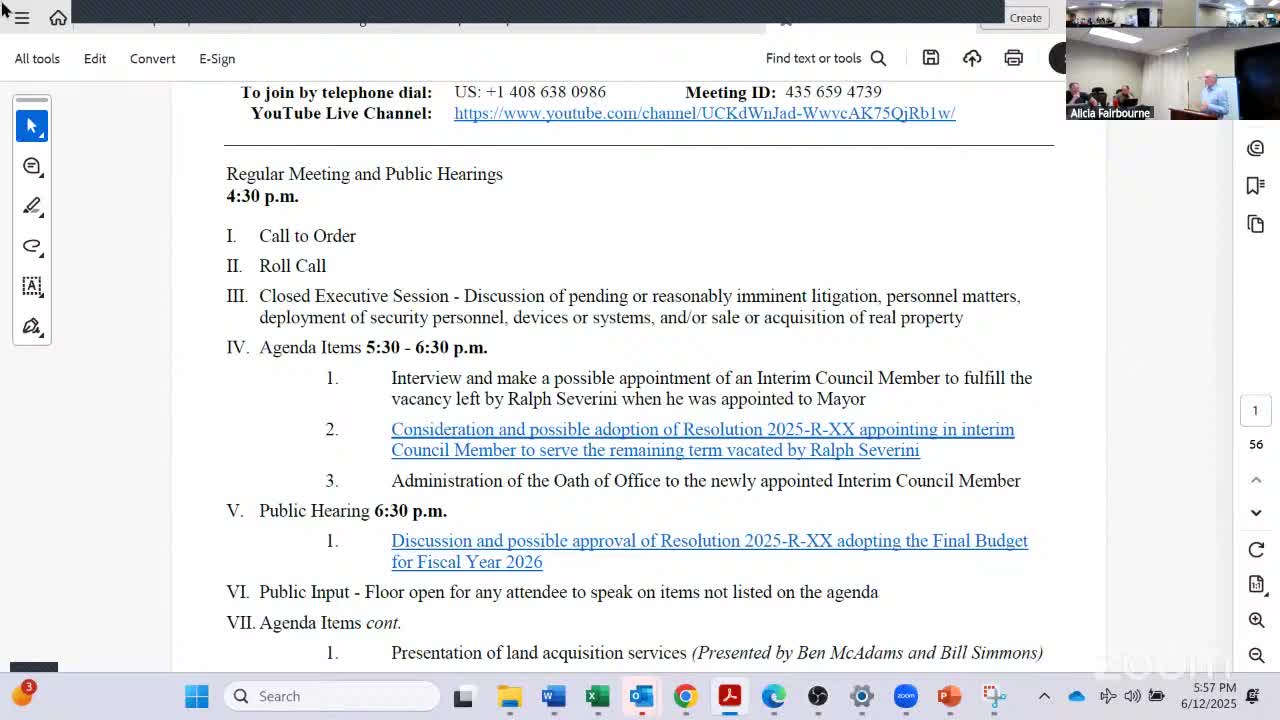Upload the file to cloud
Viewport: 1280px width, 720px height.
pyautogui.click(x=972, y=58)
